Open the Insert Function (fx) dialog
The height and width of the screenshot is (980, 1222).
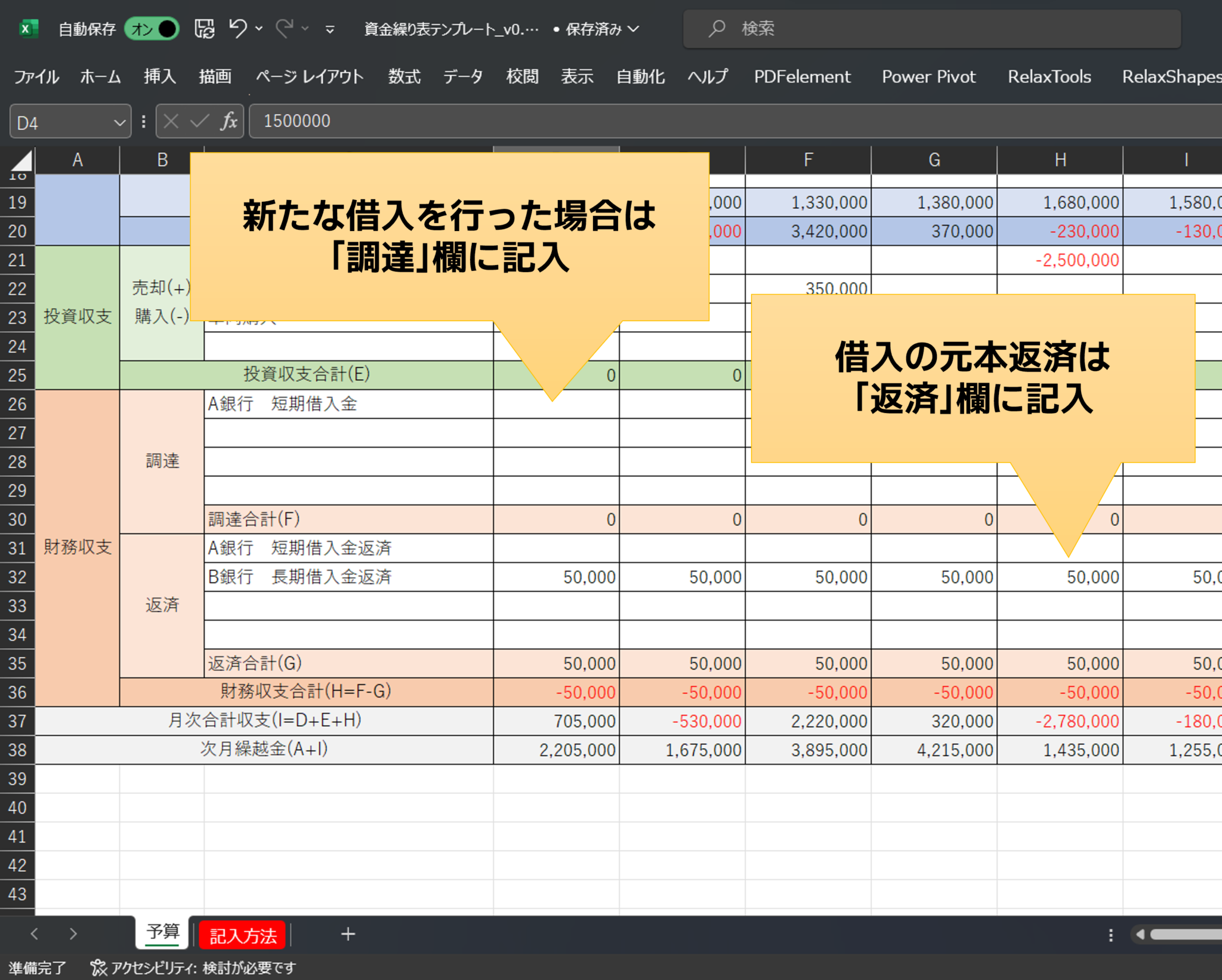coord(229,121)
